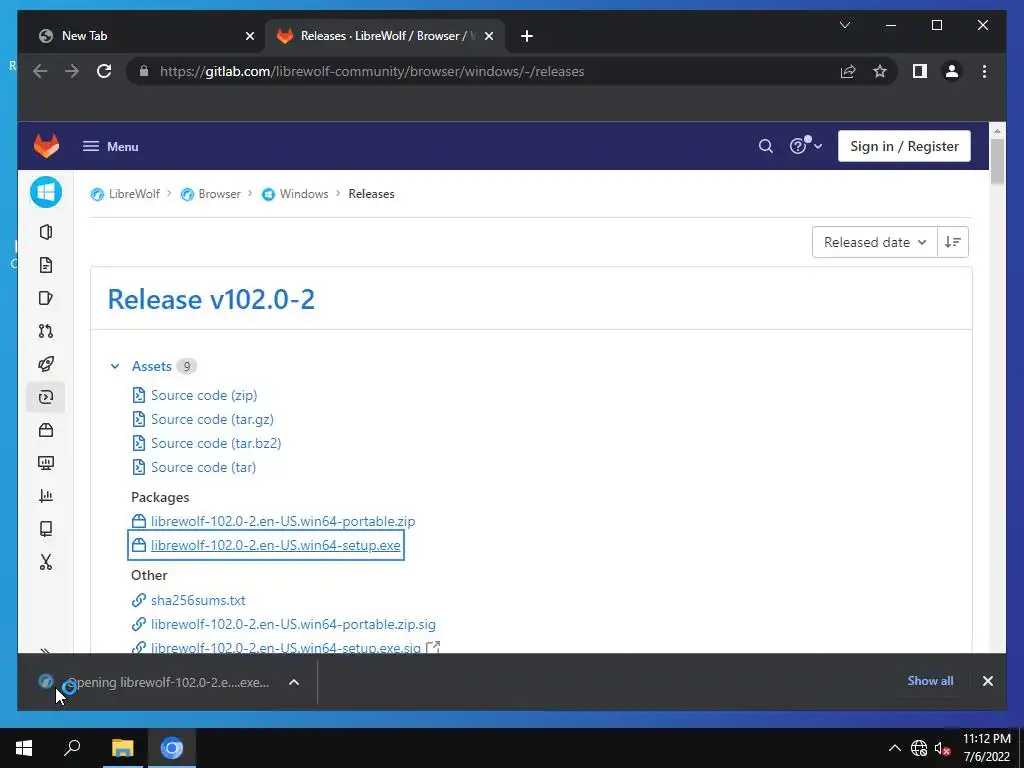Open a new browser tab
Image resolution: width=1024 pixels, height=768 pixels.
(527, 36)
